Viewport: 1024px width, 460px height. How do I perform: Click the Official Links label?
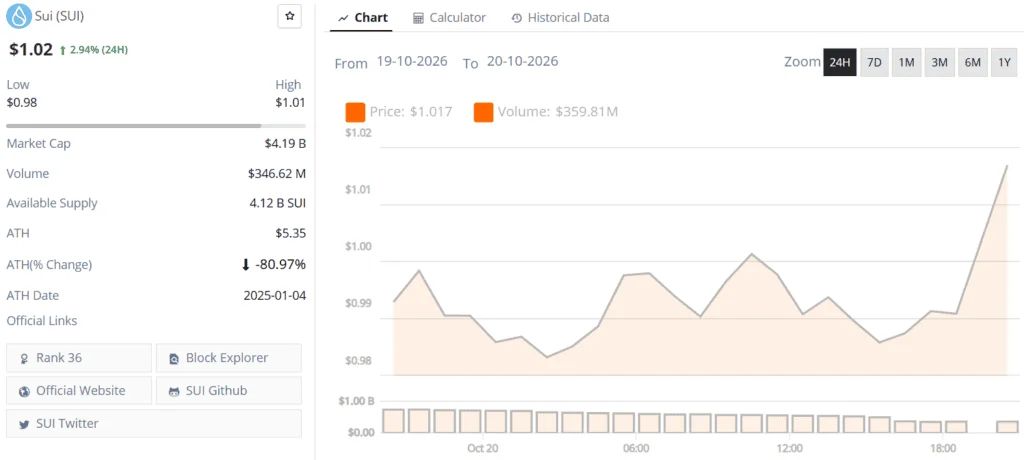click(x=42, y=321)
